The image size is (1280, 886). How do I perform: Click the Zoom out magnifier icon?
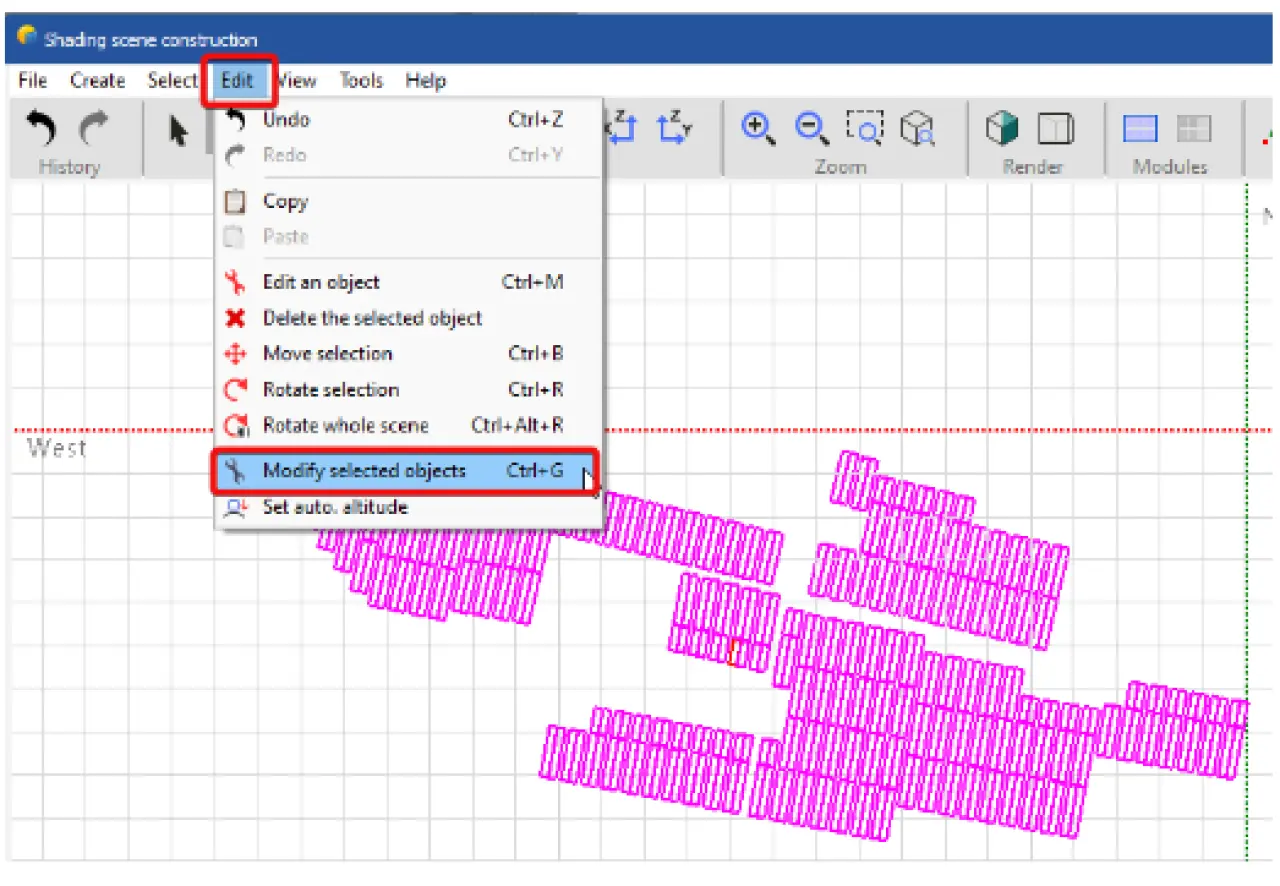[811, 127]
